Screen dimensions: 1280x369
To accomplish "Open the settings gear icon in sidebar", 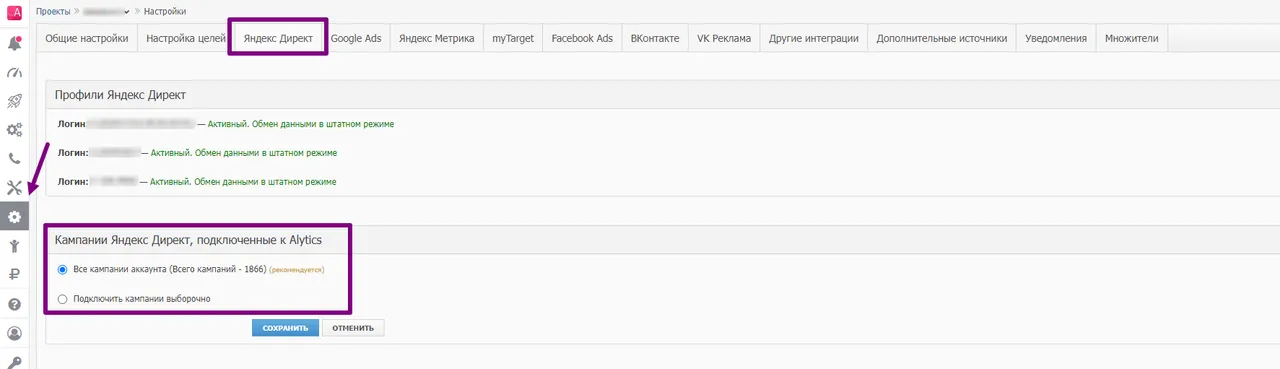I will coord(14,216).
